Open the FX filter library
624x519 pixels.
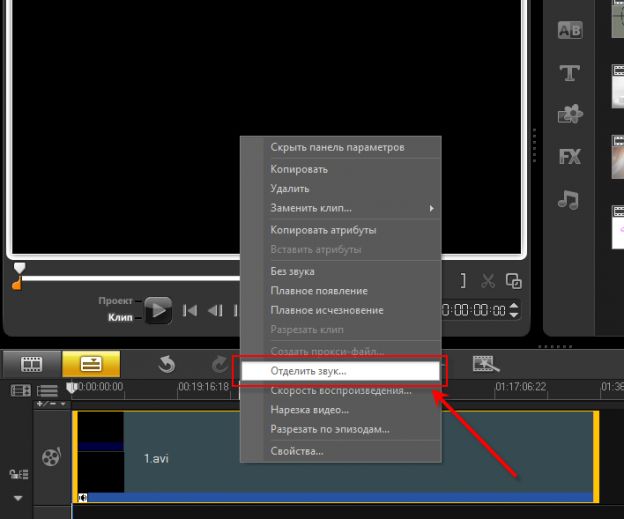click(569, 157)
